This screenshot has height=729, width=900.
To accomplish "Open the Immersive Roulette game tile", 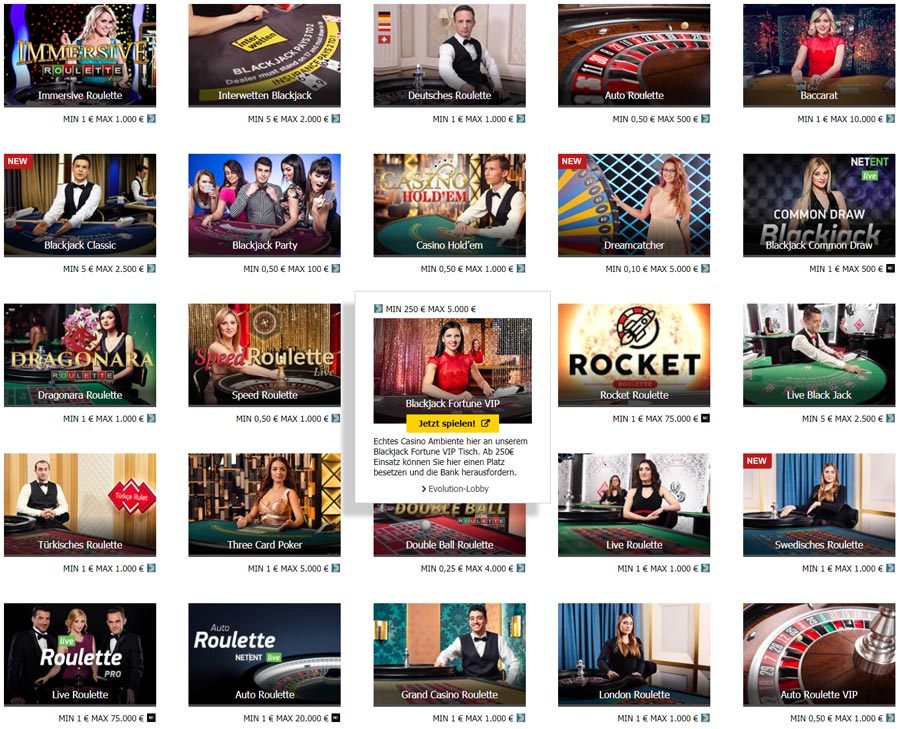I will pyautogui.click(x=80, y=55).
